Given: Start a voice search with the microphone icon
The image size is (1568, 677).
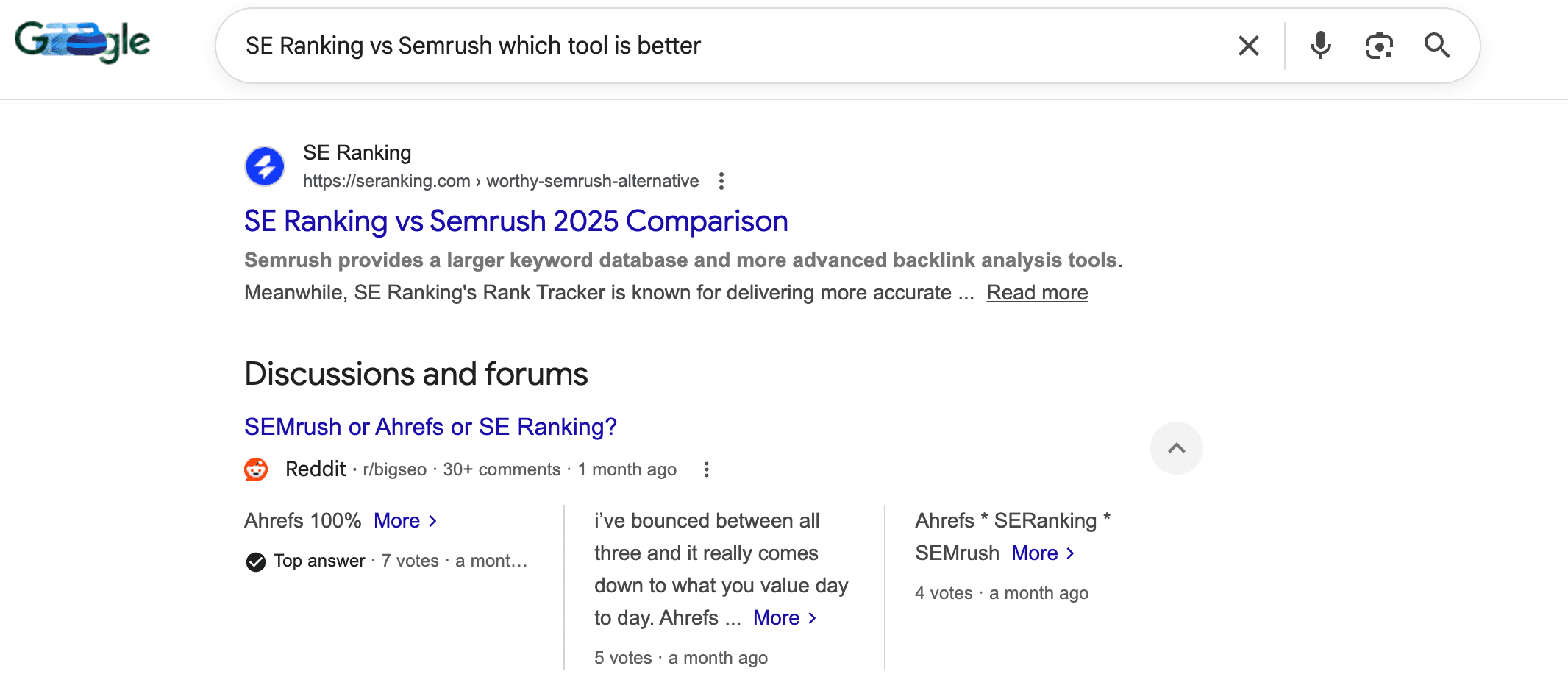Looking at the screenshot, I should (1319, 45).
